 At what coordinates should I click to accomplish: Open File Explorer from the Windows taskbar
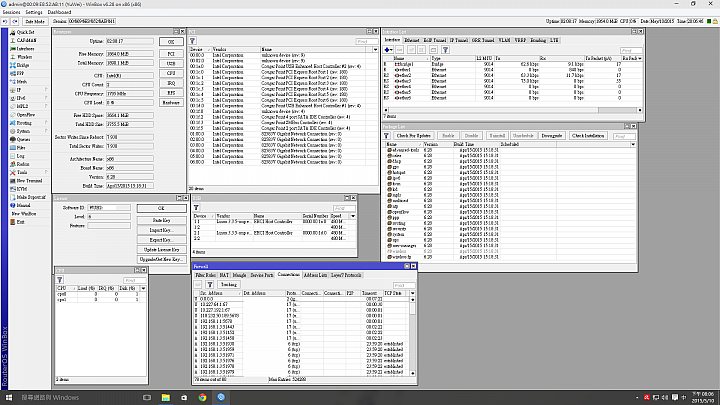tap(166, 397)
